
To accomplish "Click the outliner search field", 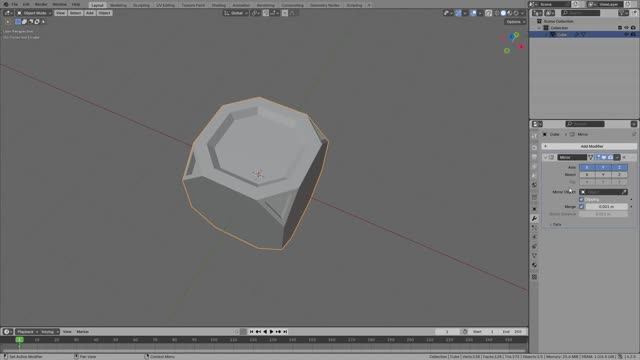I will 580,13.
